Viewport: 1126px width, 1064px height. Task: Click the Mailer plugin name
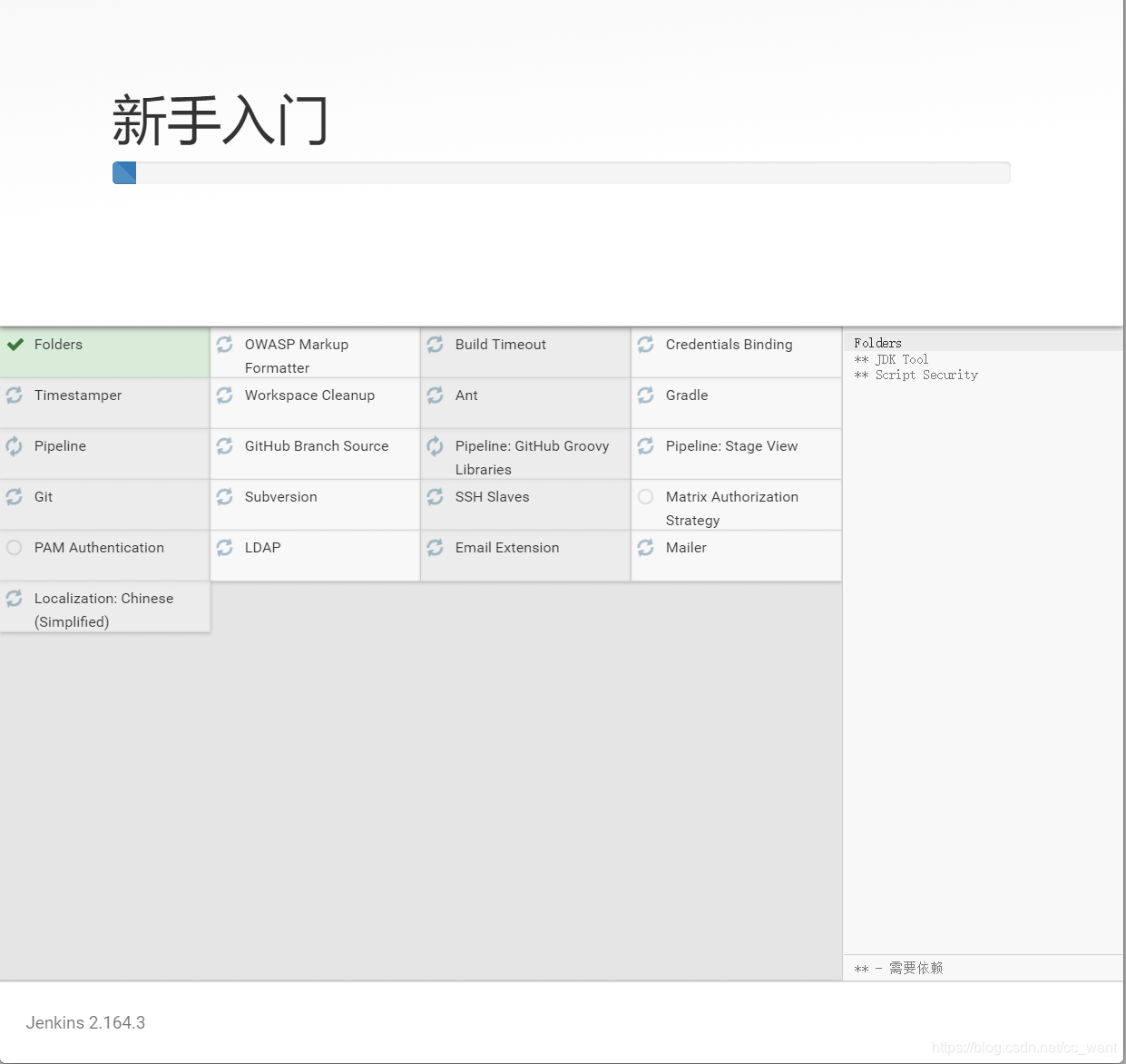click(x=686, y=548)
